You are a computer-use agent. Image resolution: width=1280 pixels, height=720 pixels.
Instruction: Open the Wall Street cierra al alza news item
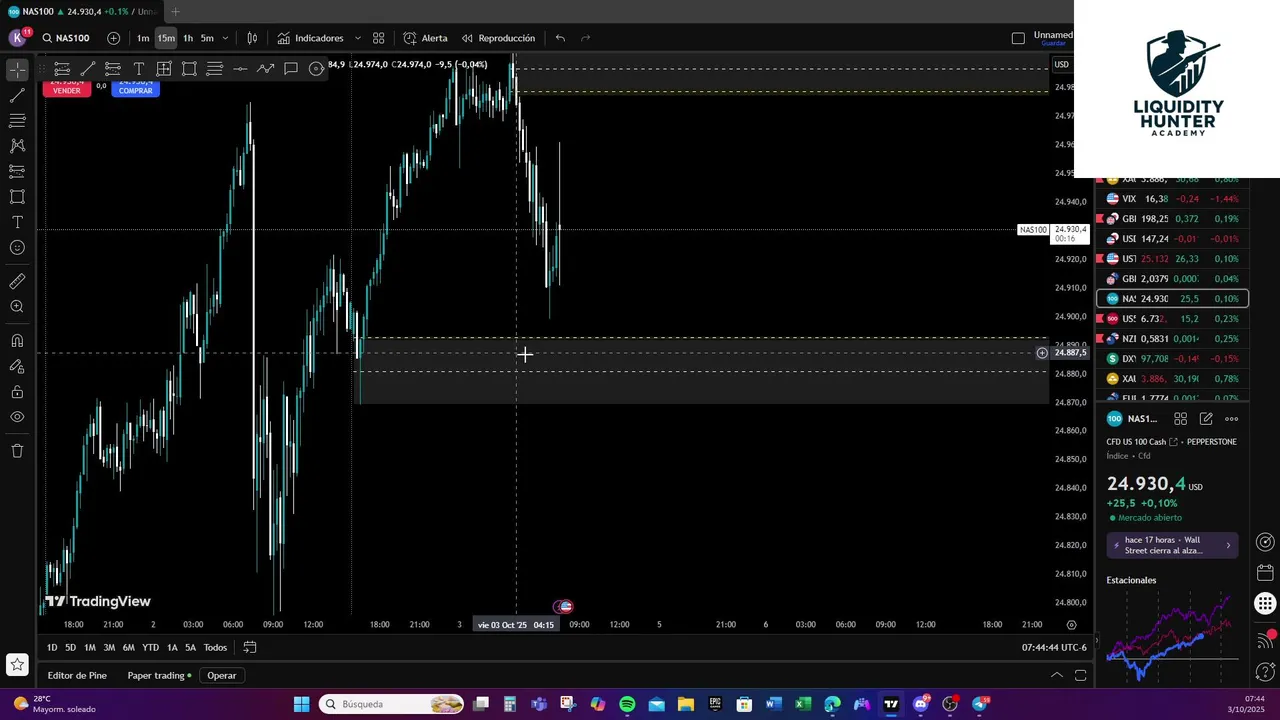click(1172, 545)
